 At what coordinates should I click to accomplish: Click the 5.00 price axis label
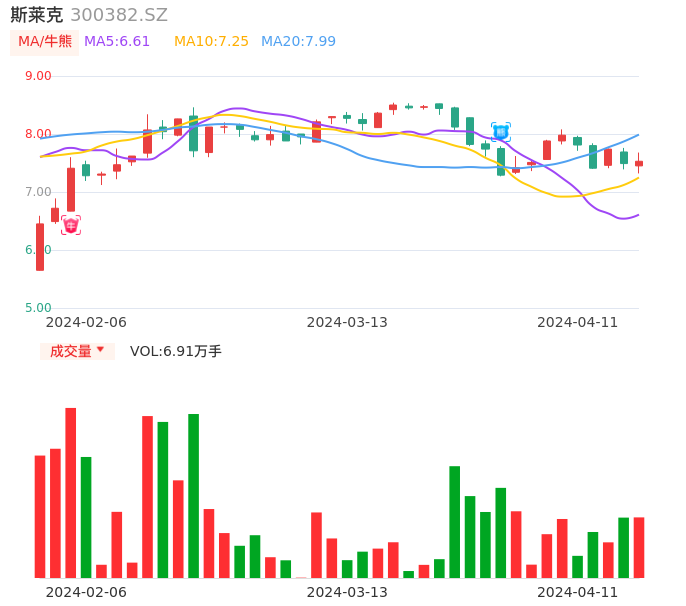[38, 308]
